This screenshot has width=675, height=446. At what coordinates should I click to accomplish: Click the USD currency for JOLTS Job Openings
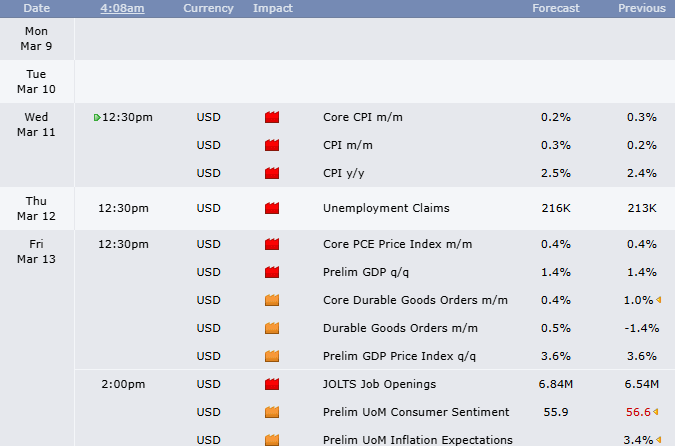208,384
